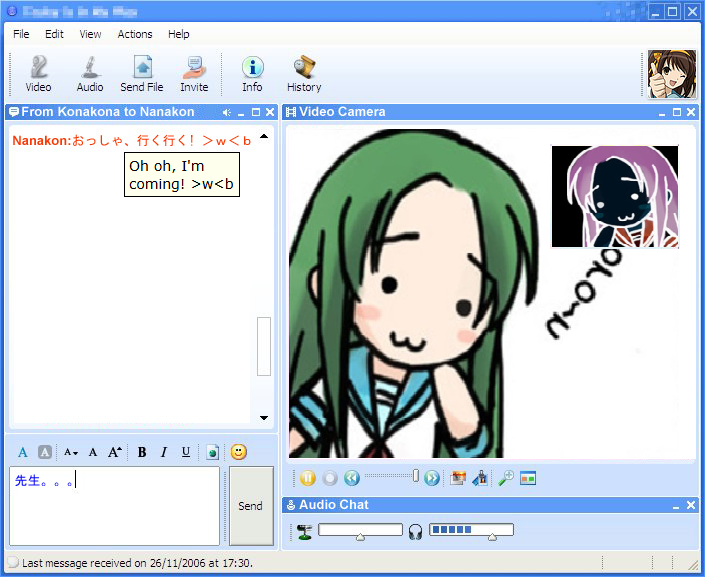Increase font size with larger A
This screenshot has width=705, height=577.
pos(115,452)
